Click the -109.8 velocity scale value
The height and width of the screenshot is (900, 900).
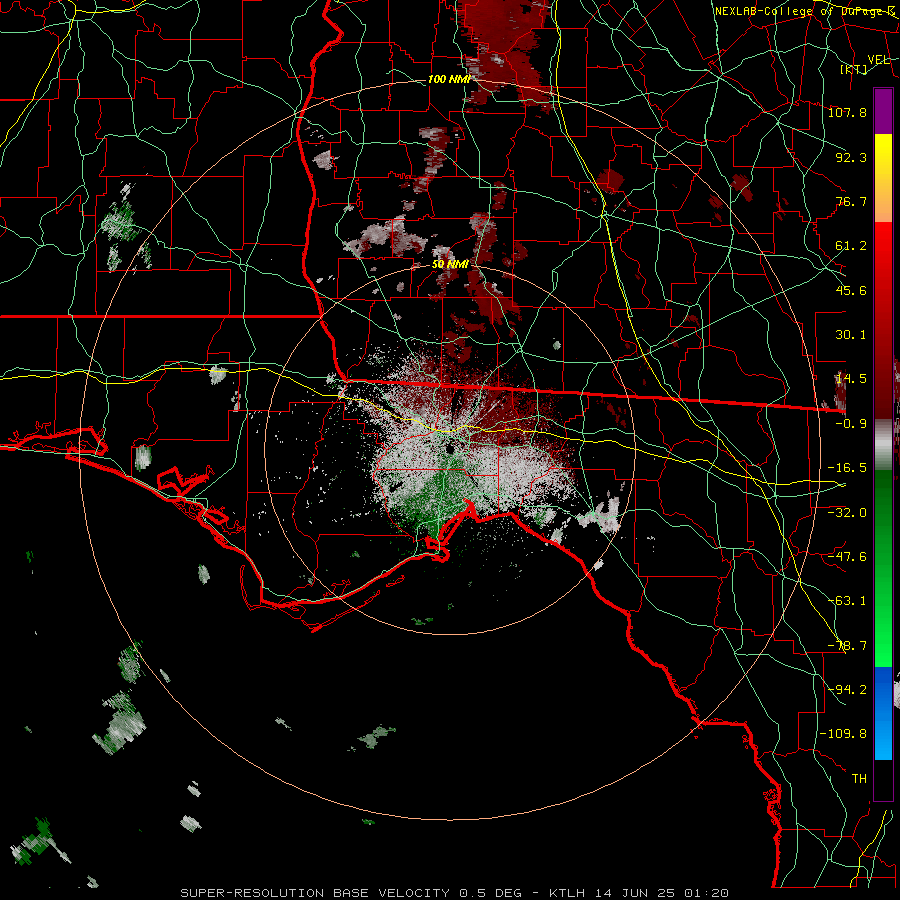tap(843, 734)
